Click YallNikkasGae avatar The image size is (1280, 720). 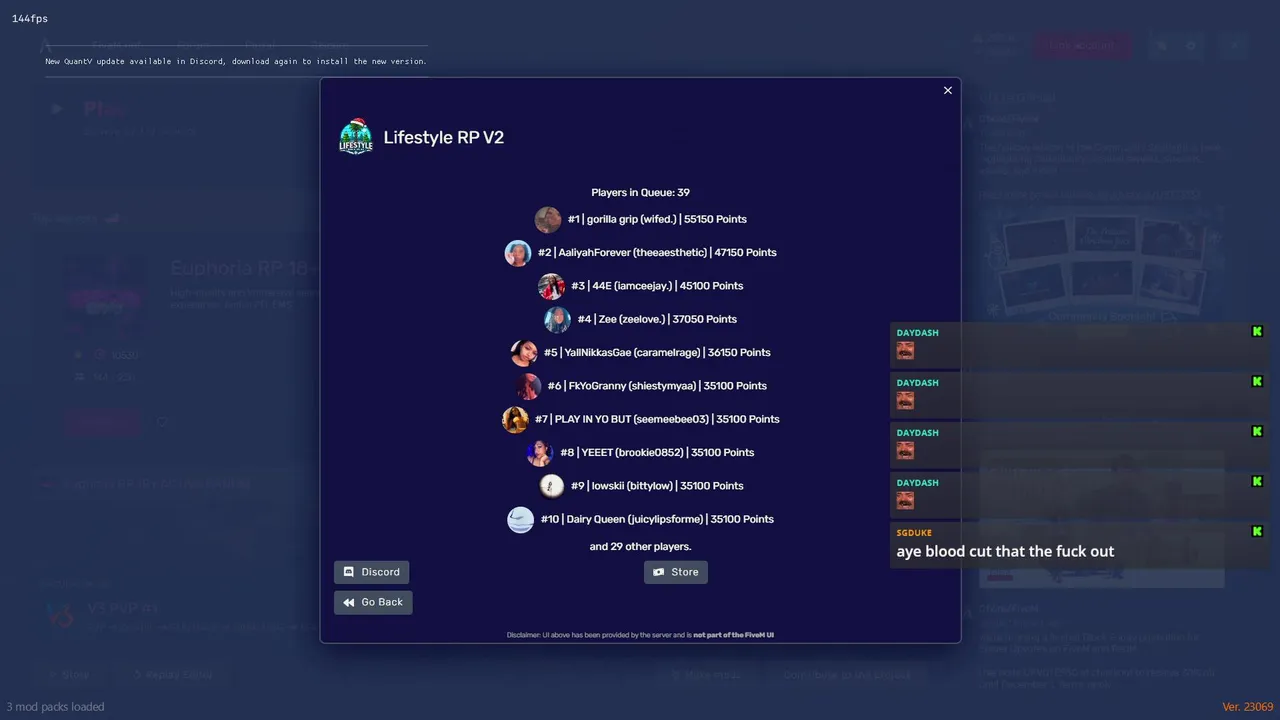coord(524,352)
